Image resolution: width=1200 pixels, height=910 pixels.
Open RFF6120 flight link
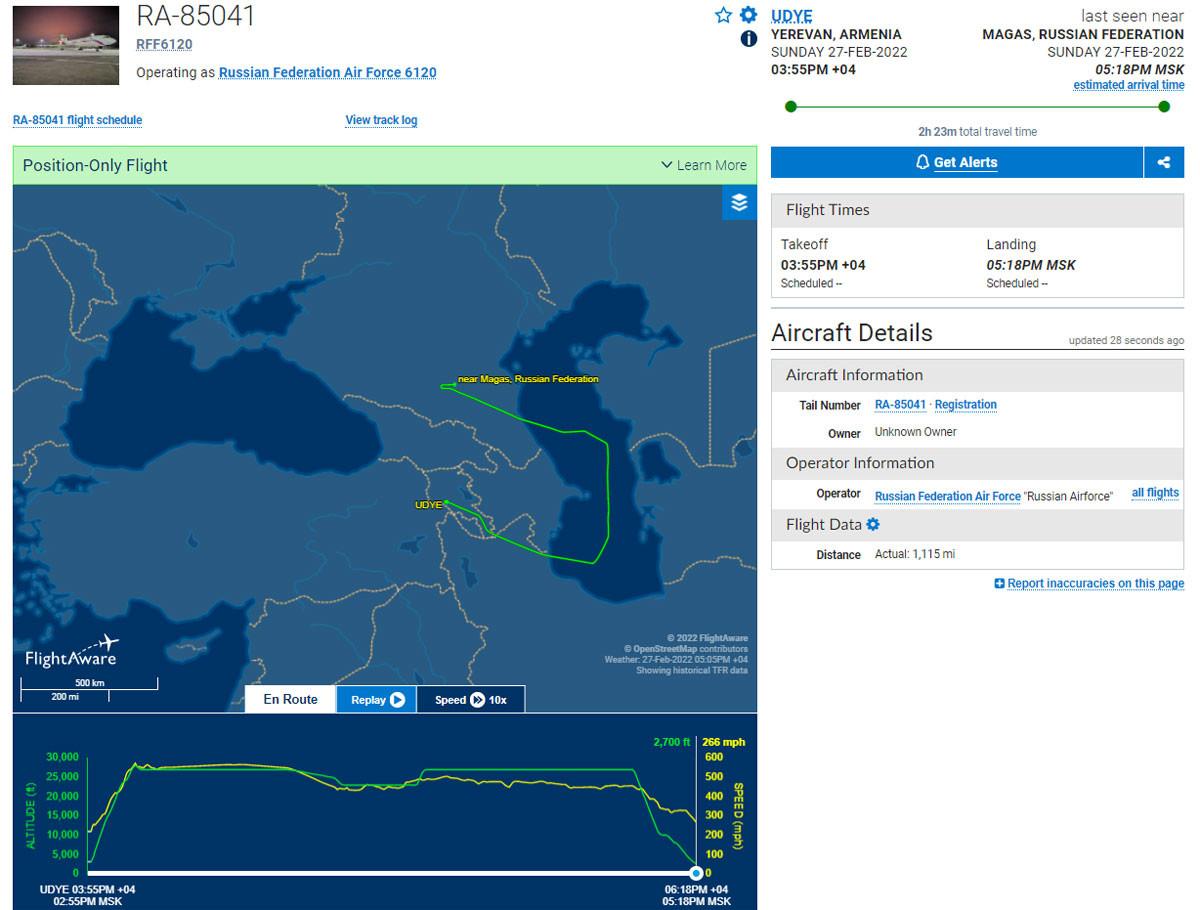[164, 44]
